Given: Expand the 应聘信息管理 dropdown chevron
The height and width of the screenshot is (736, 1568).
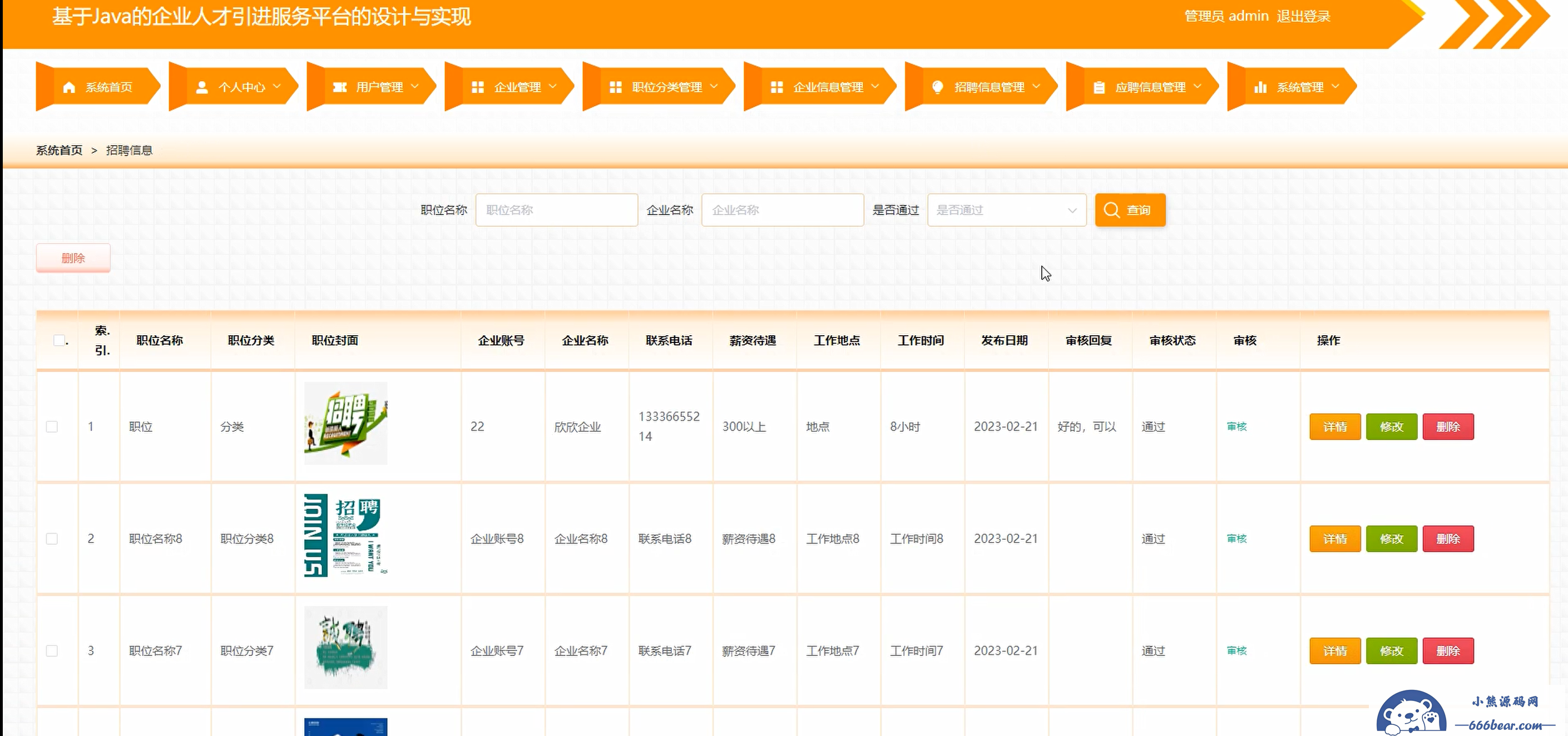Looking at the screenshot, I should [1198, 86].
